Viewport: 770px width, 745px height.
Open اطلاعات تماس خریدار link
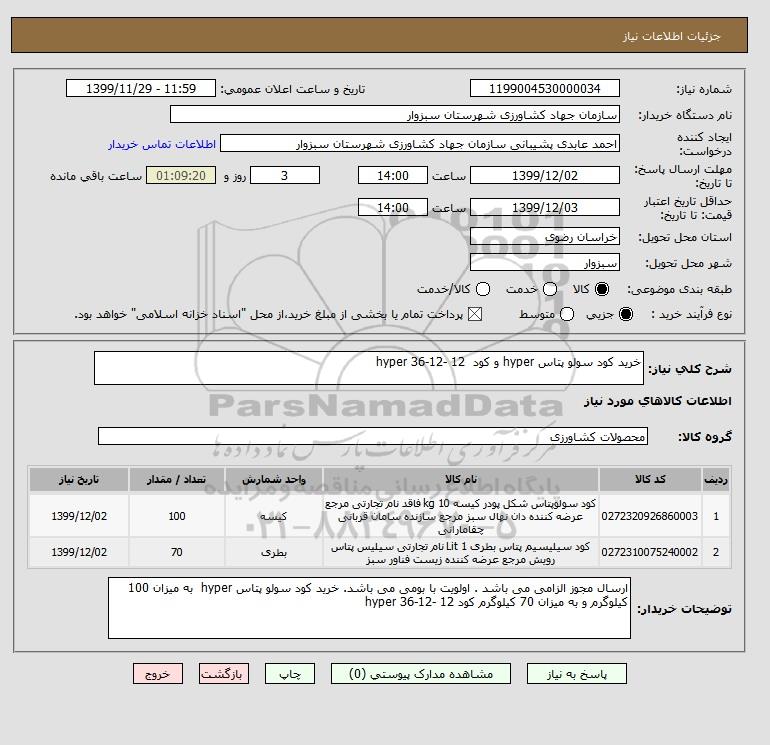pyautogui.click(x=162, y=144)
